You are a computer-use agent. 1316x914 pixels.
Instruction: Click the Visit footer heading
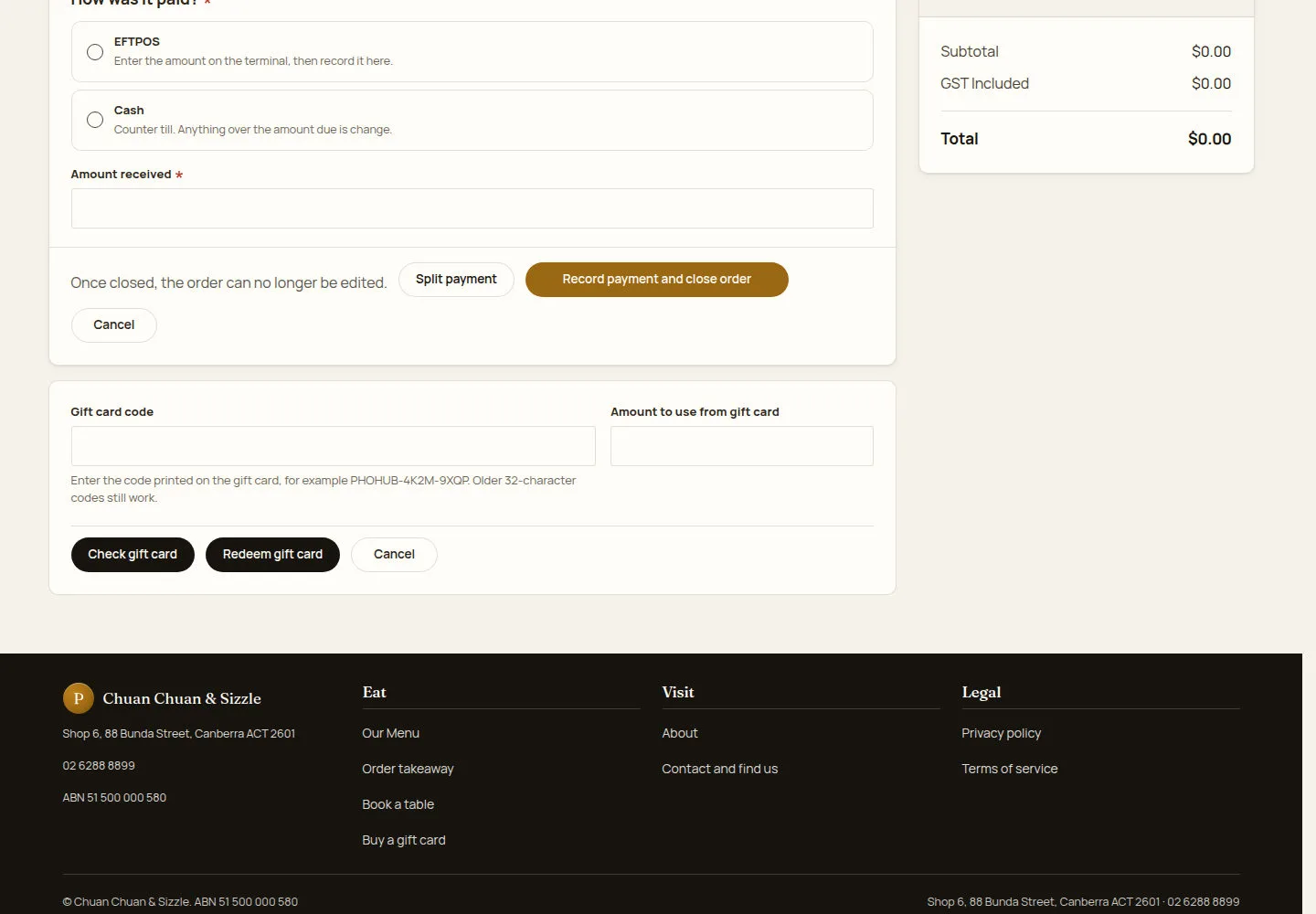678,693
